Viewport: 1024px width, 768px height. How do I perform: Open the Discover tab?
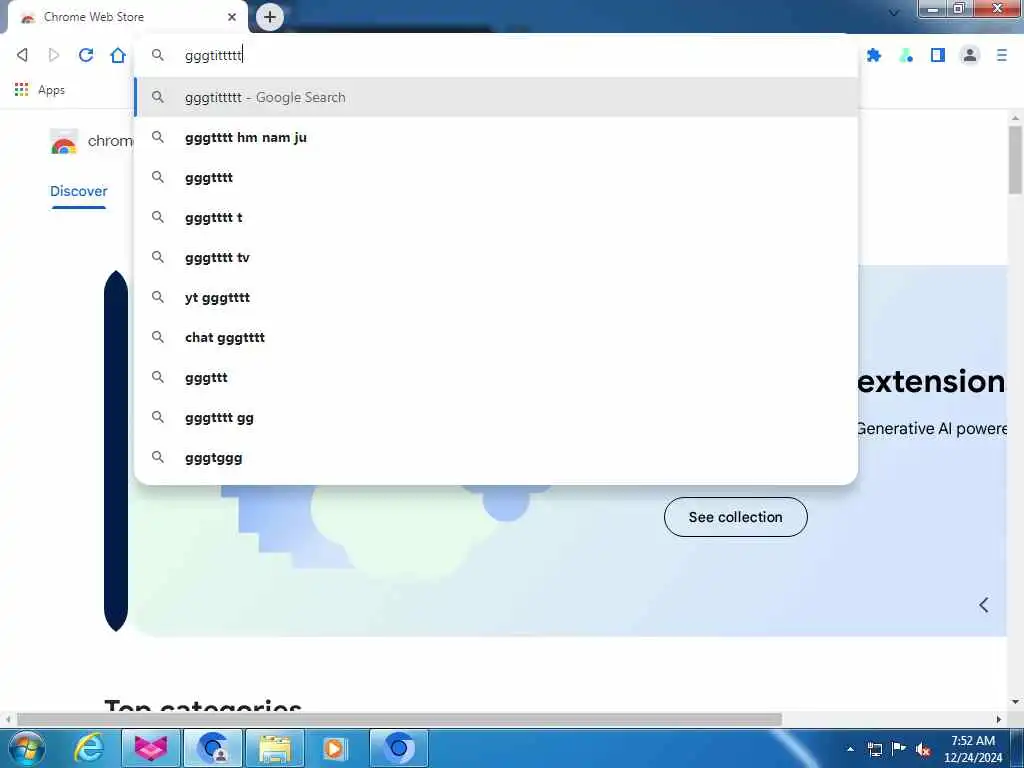pyautogui.click(x=78, y=191)
